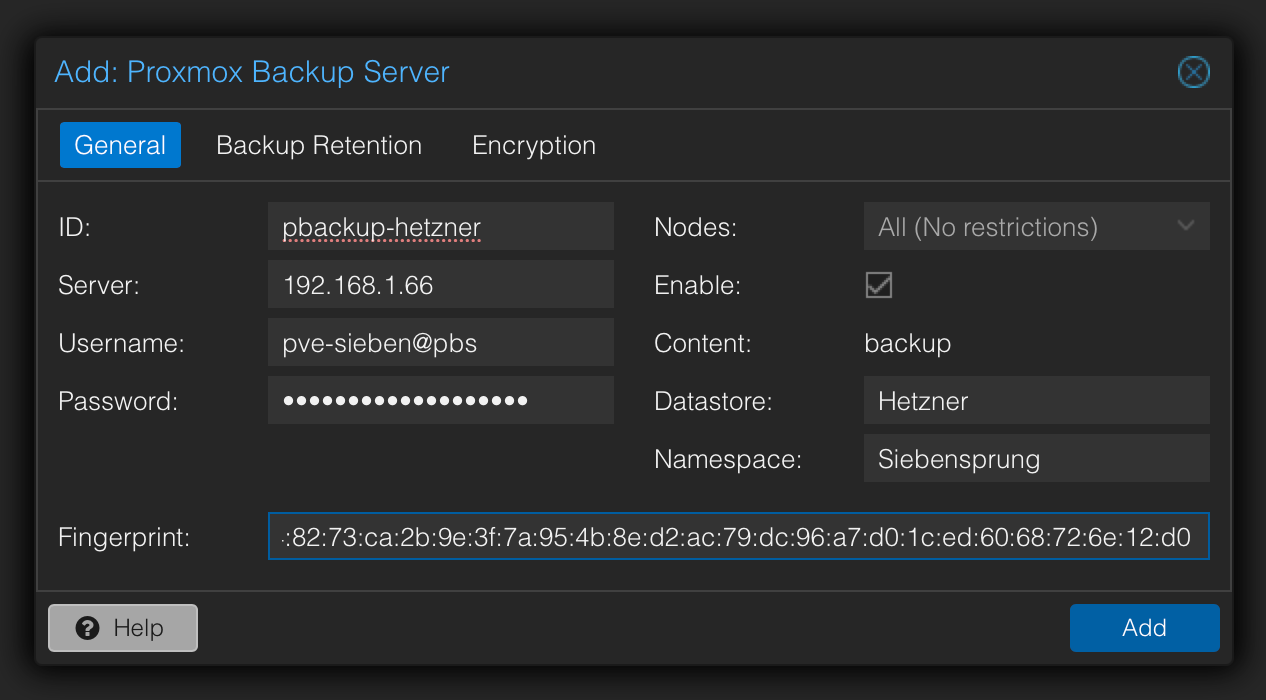Click the 'Enable:' label
Image resolution: width=1266 pixels, height=700 pixels.
point(697,285)
